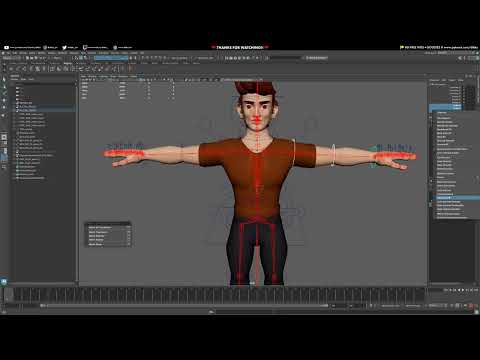Click the YouTube logo in overlay banner
480x360 pixels.
pyautogui.click(x=6, y=48)
